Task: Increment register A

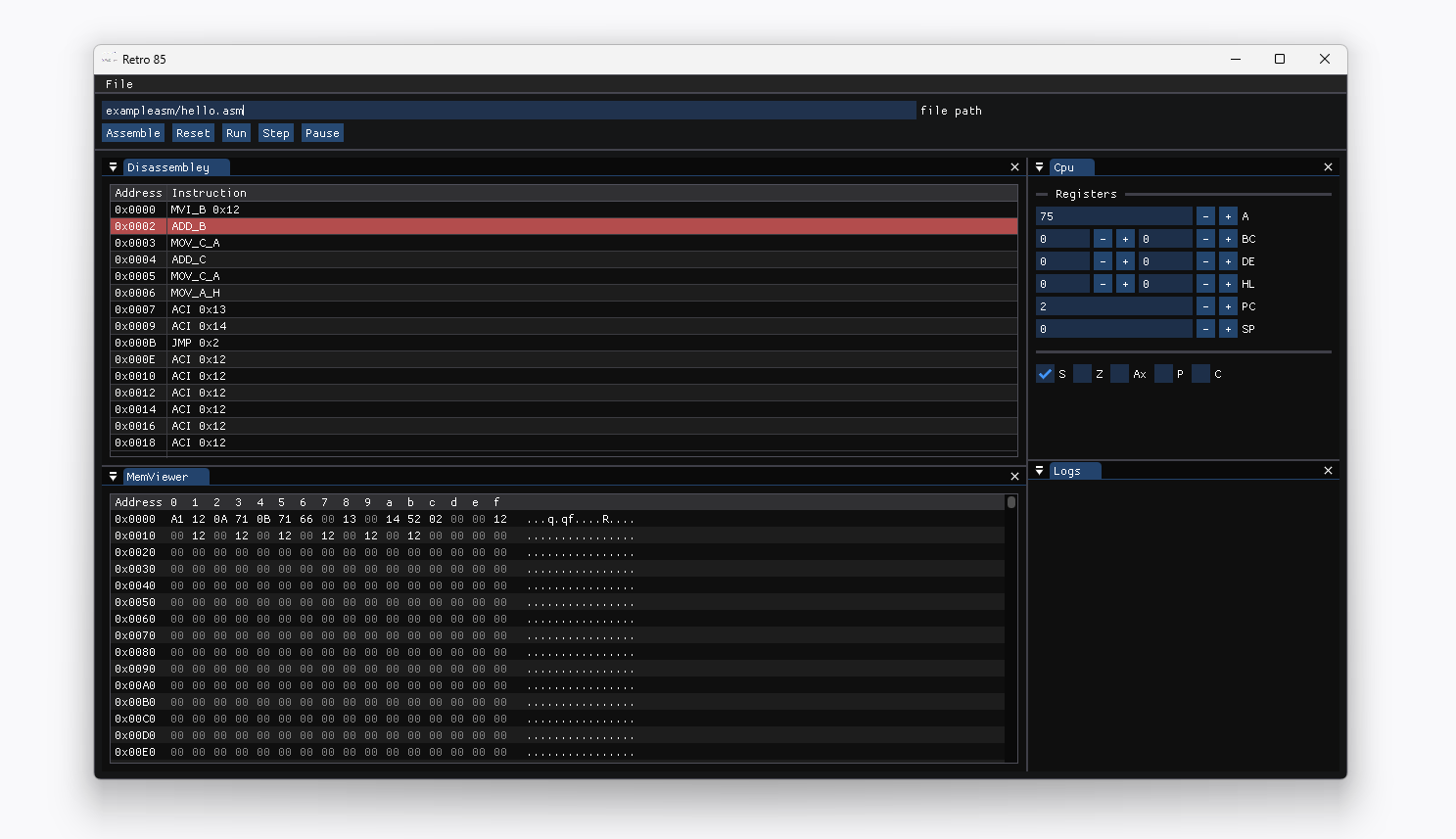Action: coord(1228,216)
